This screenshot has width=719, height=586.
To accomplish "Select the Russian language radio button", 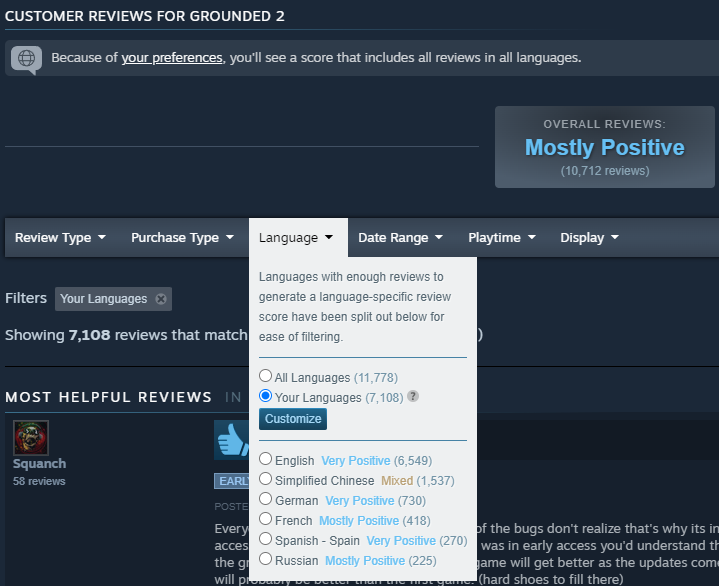I will pyautogui.click(x=265, y=558).
